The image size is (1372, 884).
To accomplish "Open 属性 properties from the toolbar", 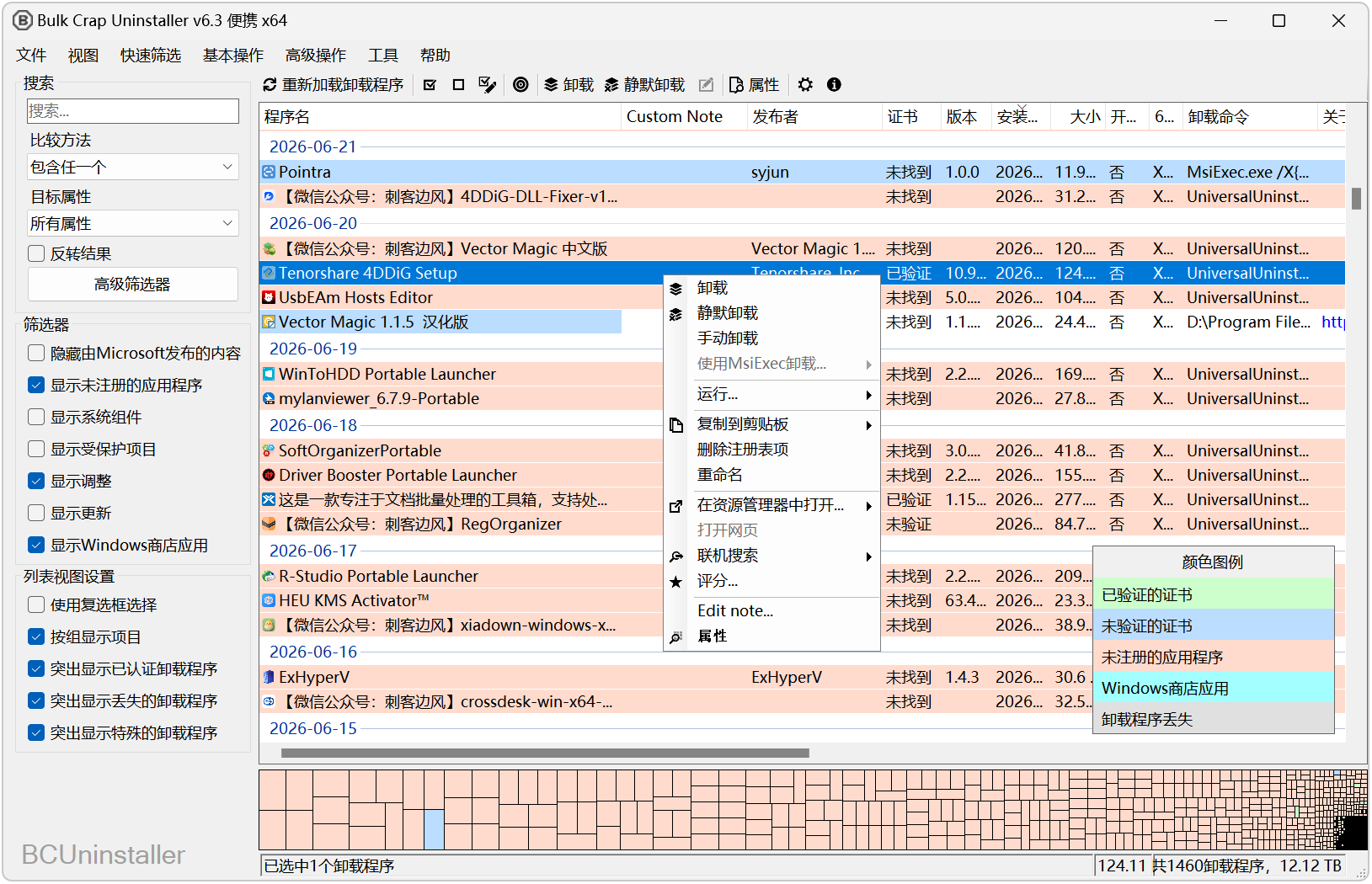I will (754, 85).
